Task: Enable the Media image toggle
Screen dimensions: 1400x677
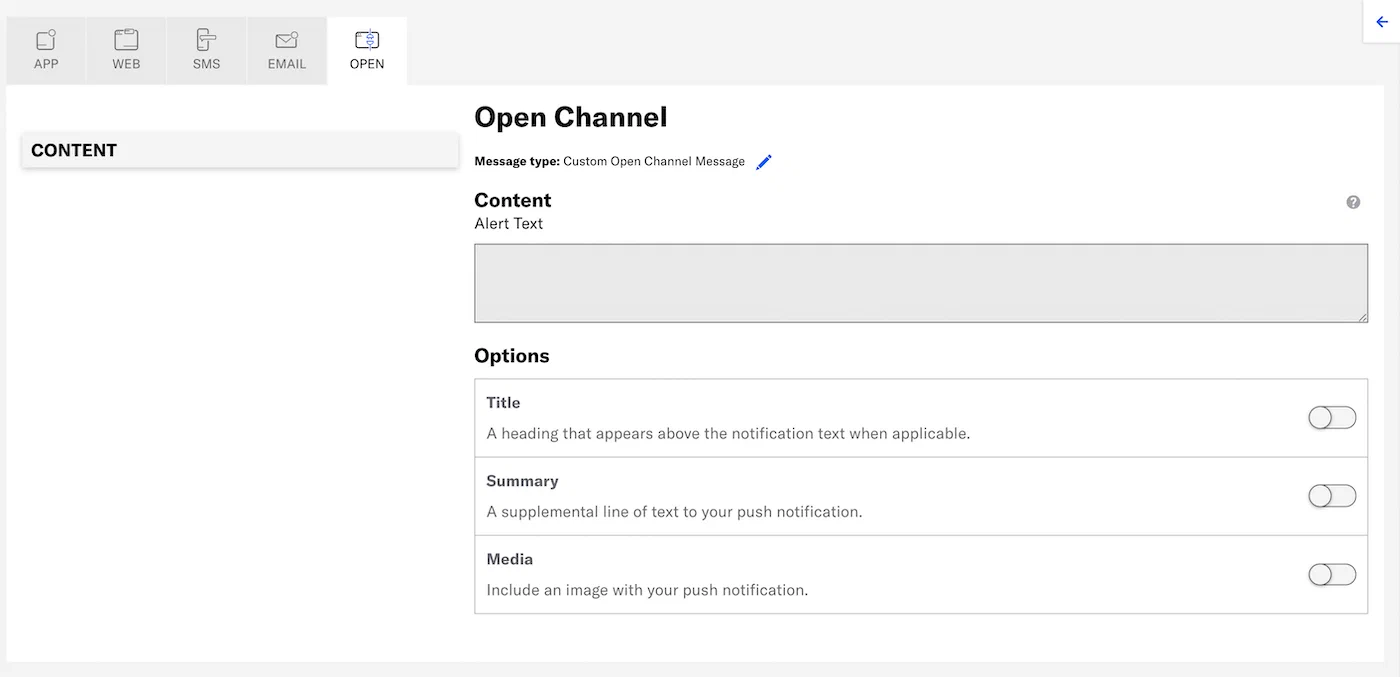Action: click(1331, 574)
